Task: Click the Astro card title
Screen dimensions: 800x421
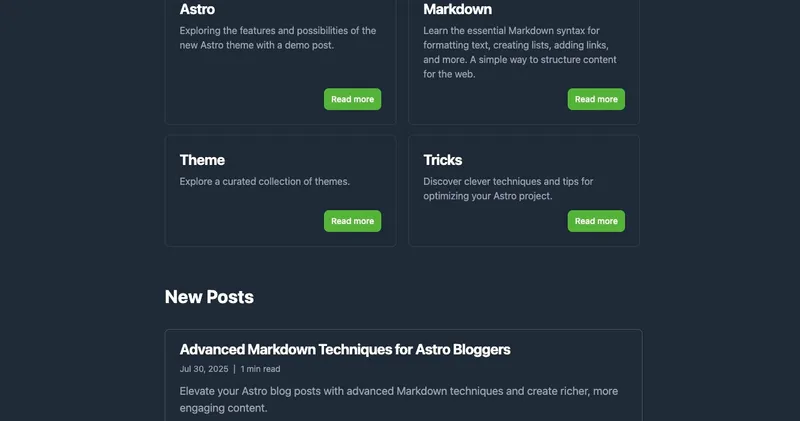Action: 197,9
